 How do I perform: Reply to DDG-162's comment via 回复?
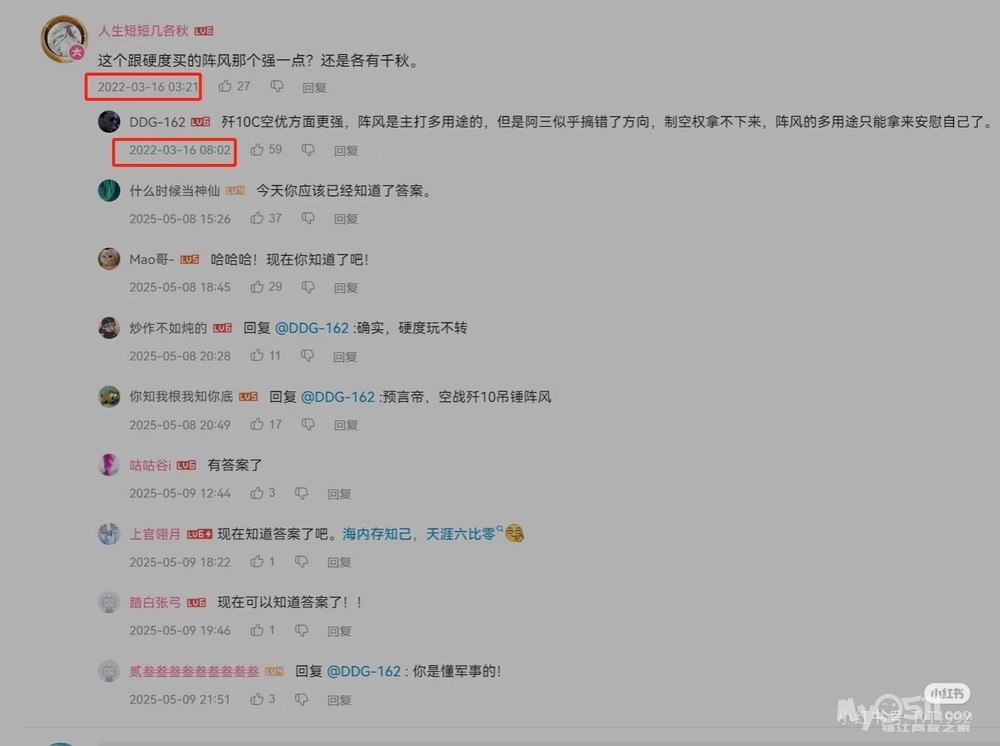[x=346, y=150]
